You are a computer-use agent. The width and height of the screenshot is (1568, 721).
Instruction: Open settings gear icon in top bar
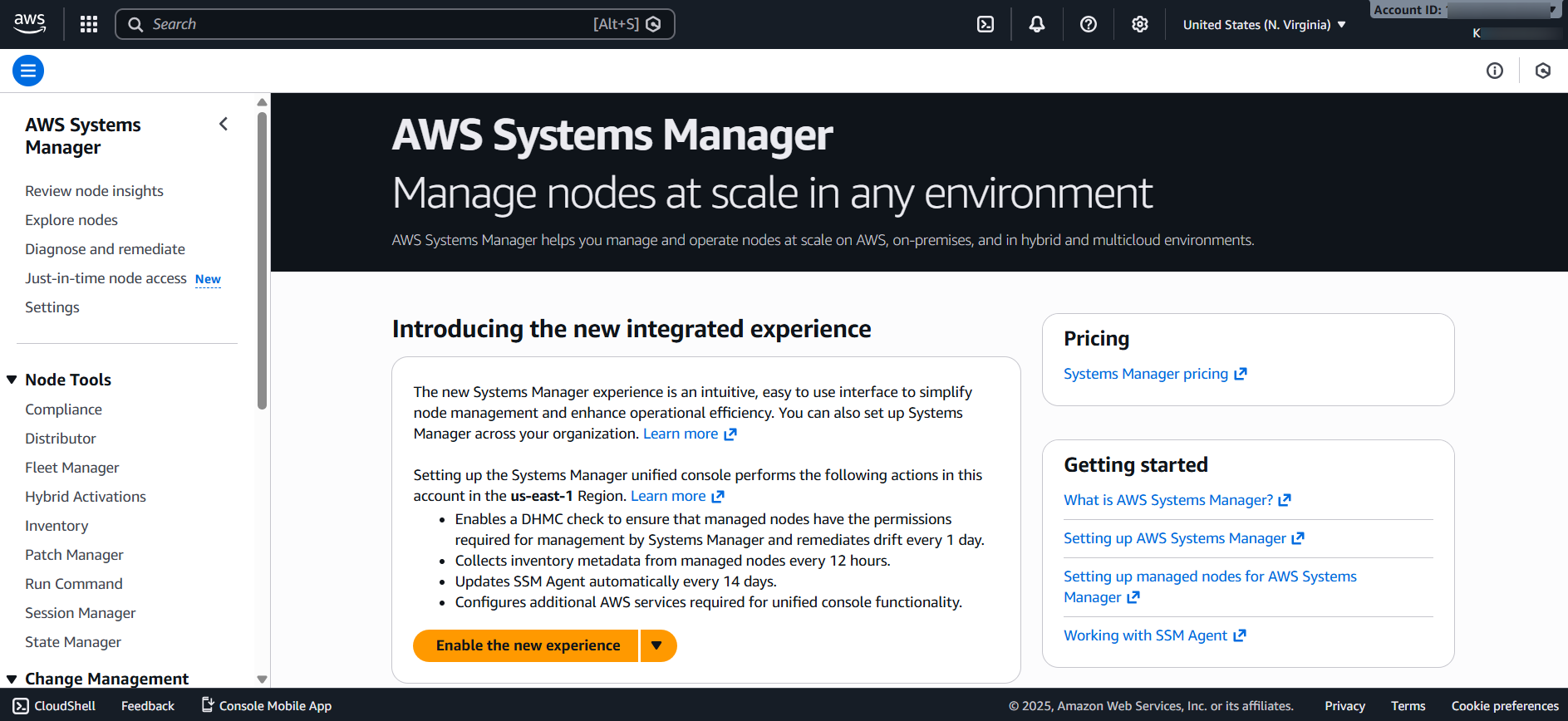pyautogui.click(x=1140, y=24)
